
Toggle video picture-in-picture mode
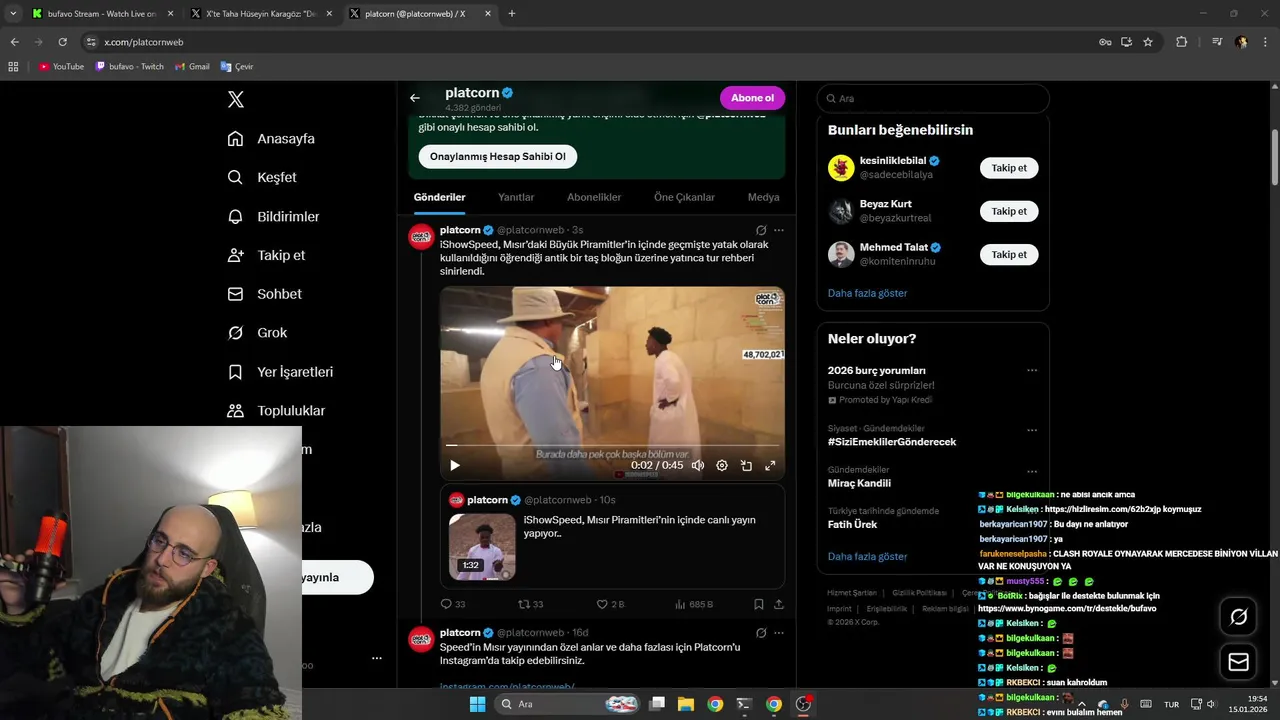[746, 465]
